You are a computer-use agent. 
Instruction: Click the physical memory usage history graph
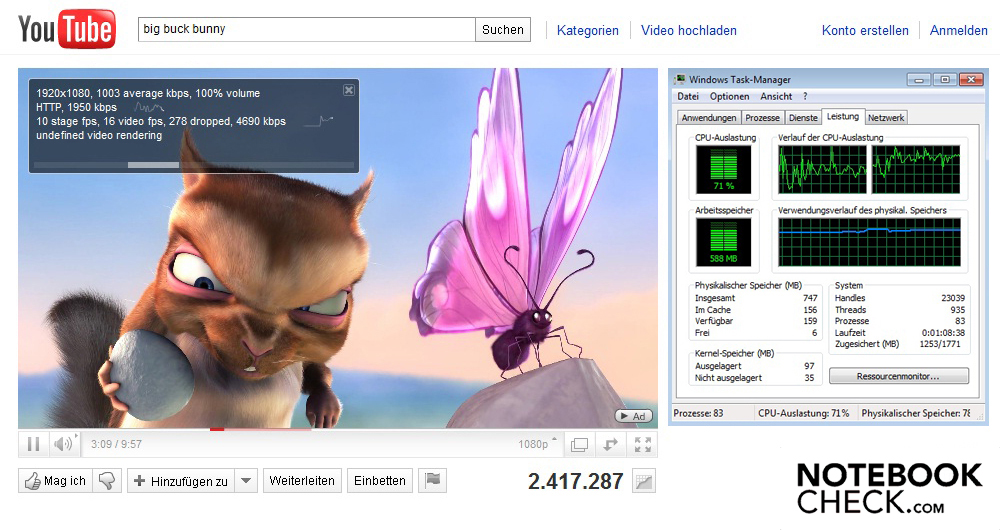(x=870, y=242)
